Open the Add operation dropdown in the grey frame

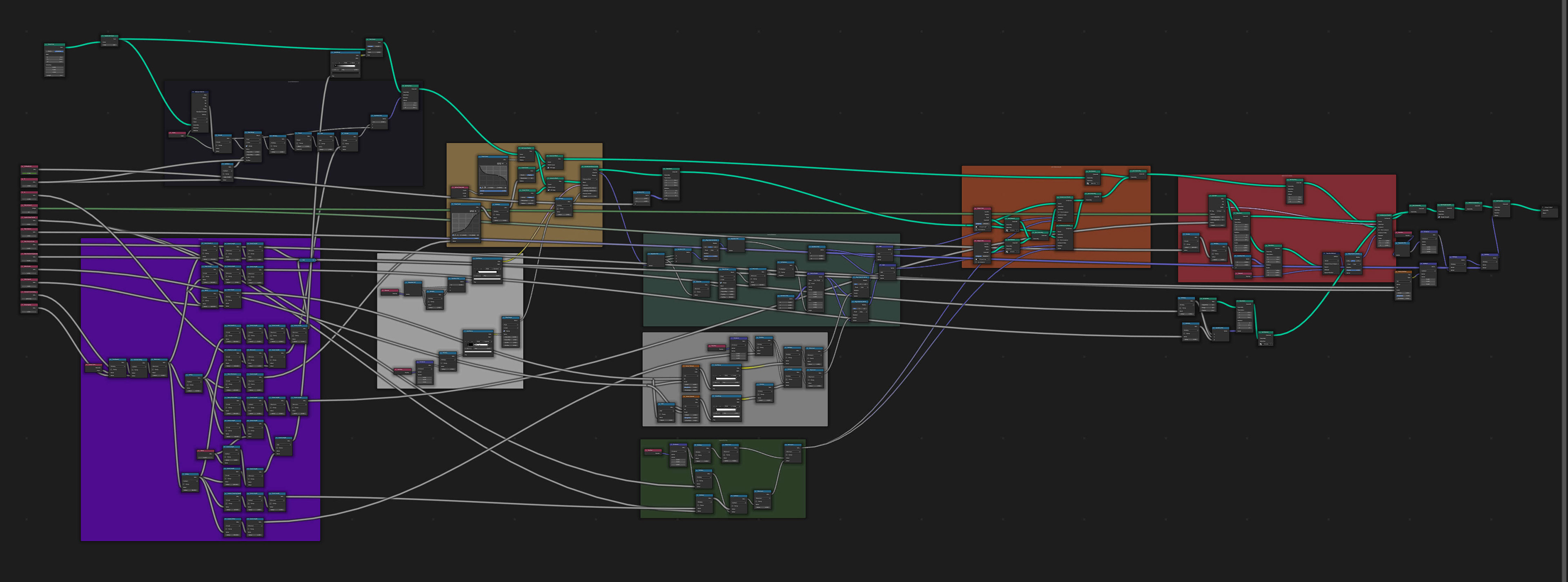666,411
